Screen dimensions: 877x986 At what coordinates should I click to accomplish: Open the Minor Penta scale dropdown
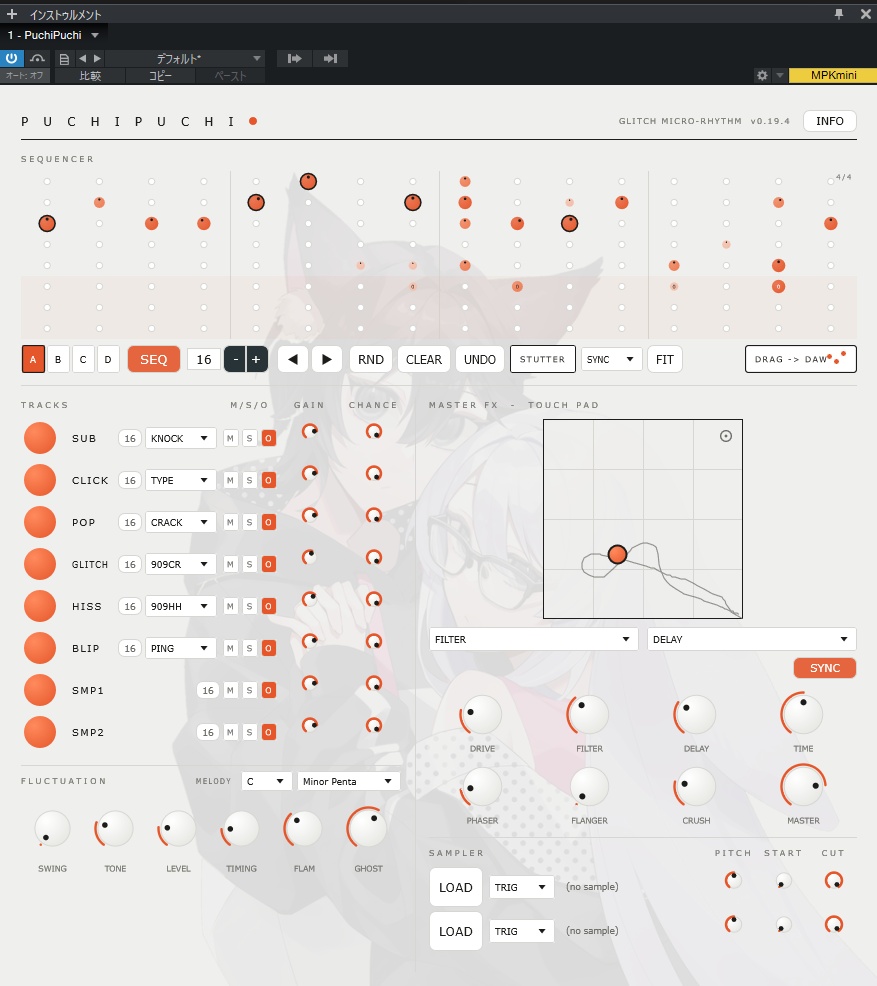348,781
